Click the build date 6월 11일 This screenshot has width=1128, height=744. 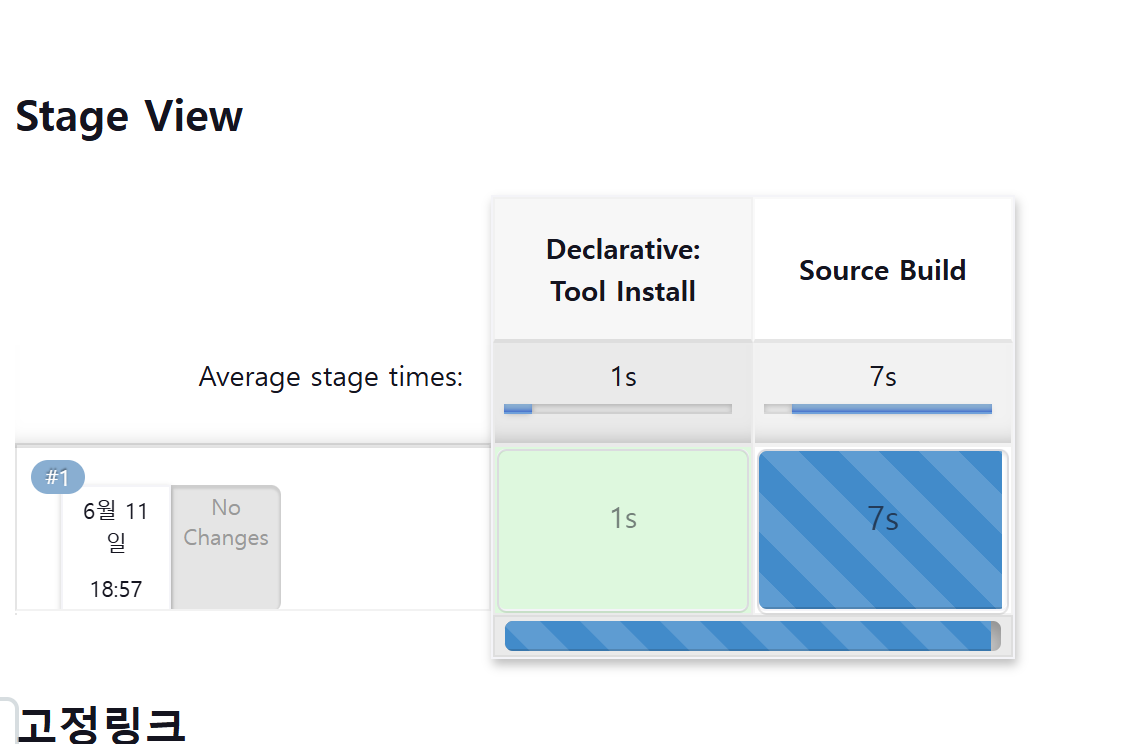point(115,526)
